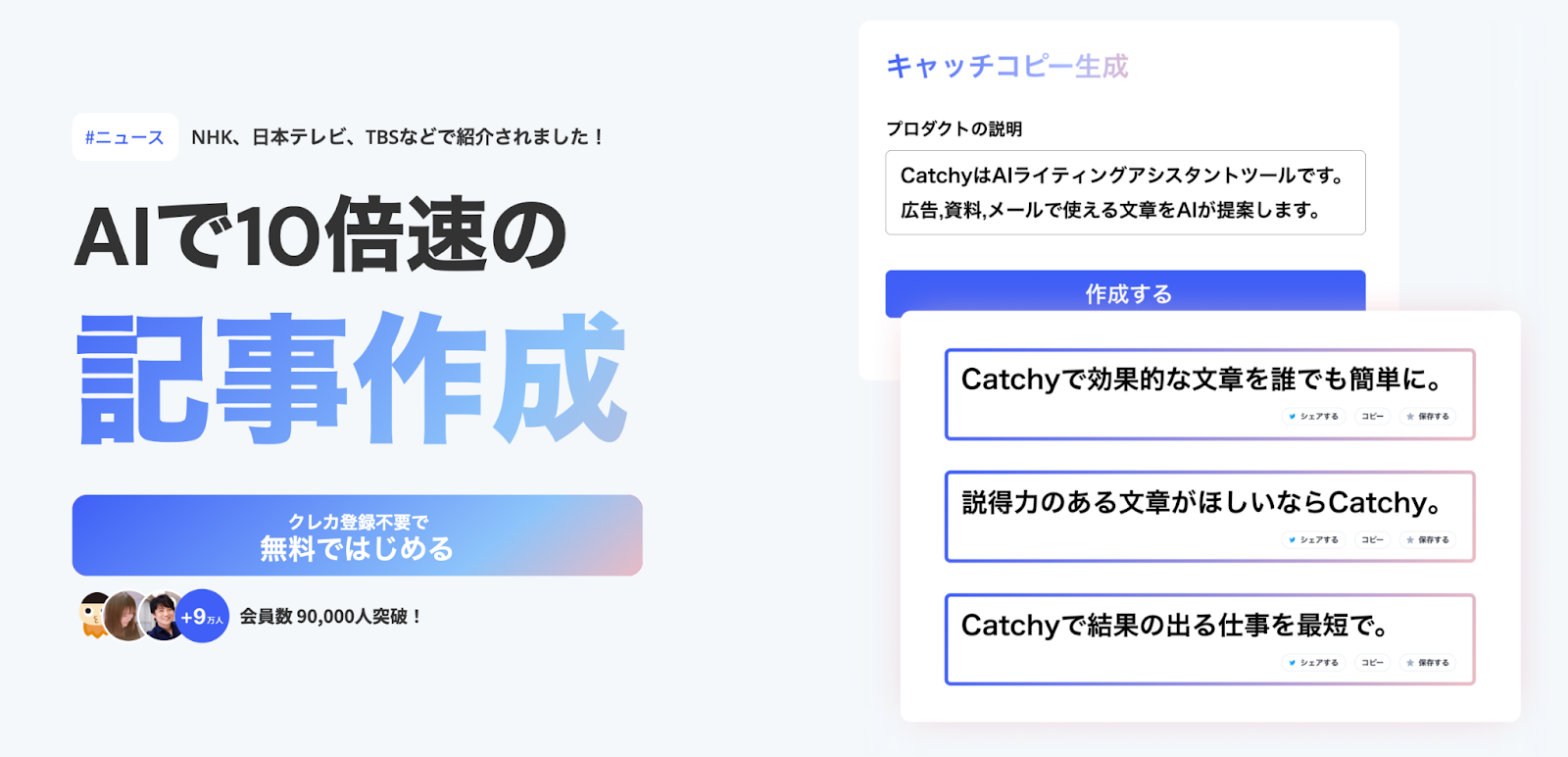This screenshot has width=1568, height=757.
Task: Open the #ニュース tag
Action: tap(124, 137)
